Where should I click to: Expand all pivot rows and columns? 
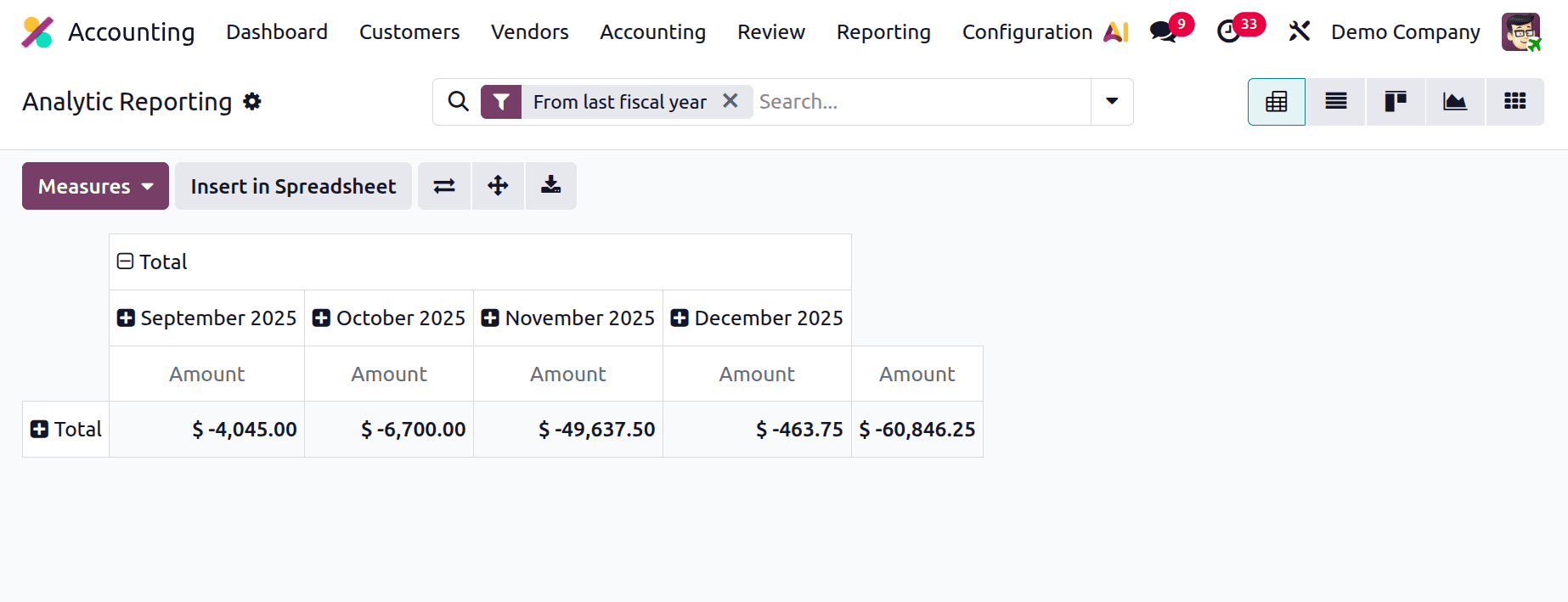pyautogui.click(x=498, y=186)
